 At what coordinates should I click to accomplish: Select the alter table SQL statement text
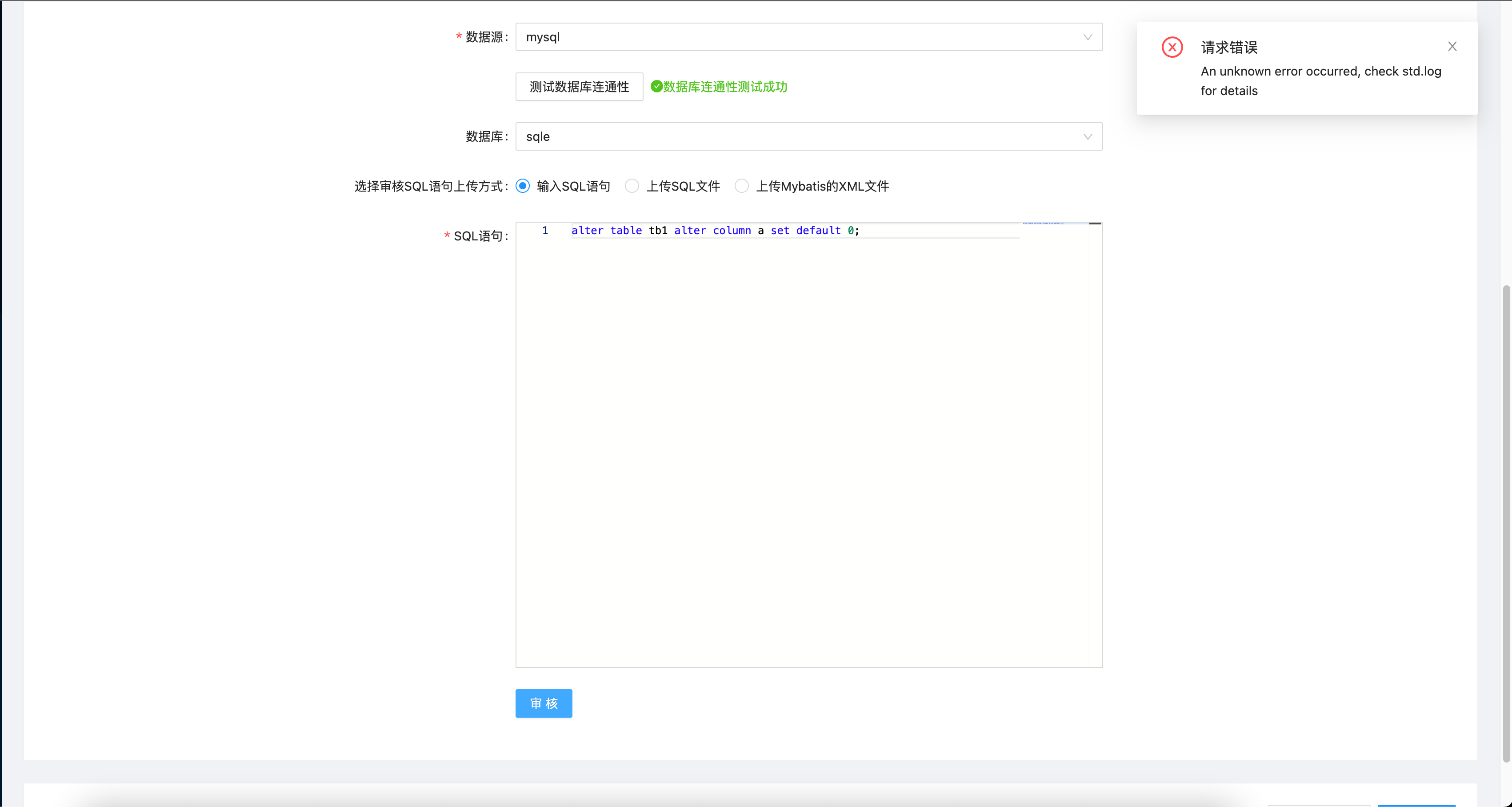click(715, 231)
